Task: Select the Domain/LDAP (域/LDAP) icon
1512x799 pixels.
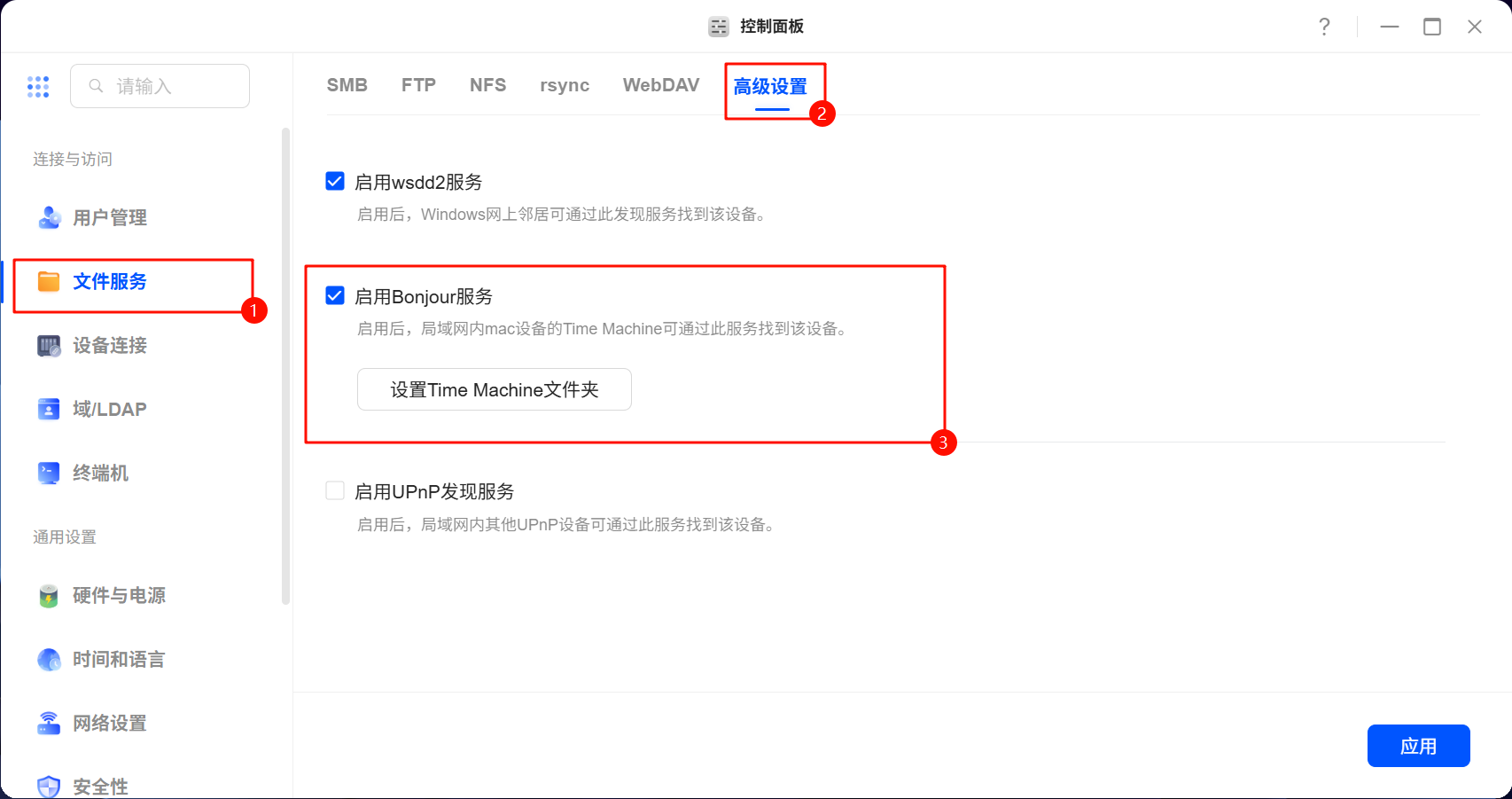Action: pyautogui.click(x=49, y=409)
